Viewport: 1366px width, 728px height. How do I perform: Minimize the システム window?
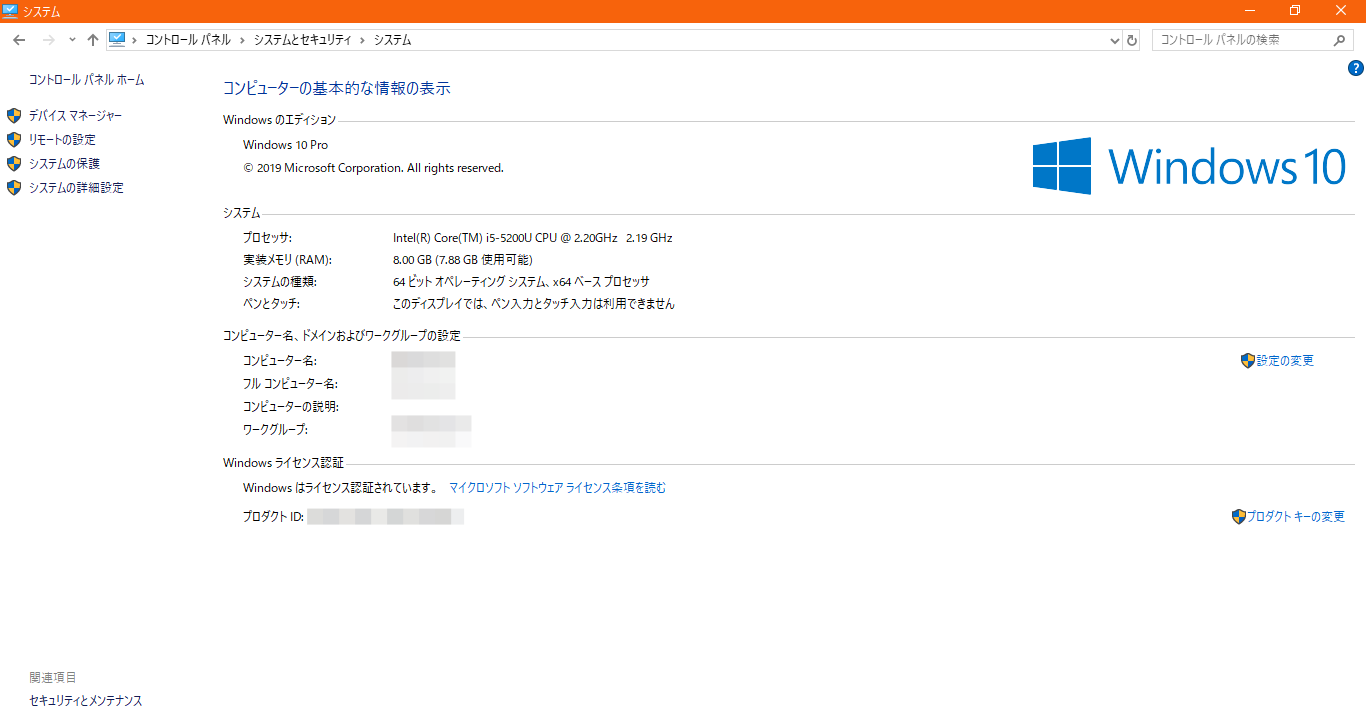click(x=1250, y=11)
